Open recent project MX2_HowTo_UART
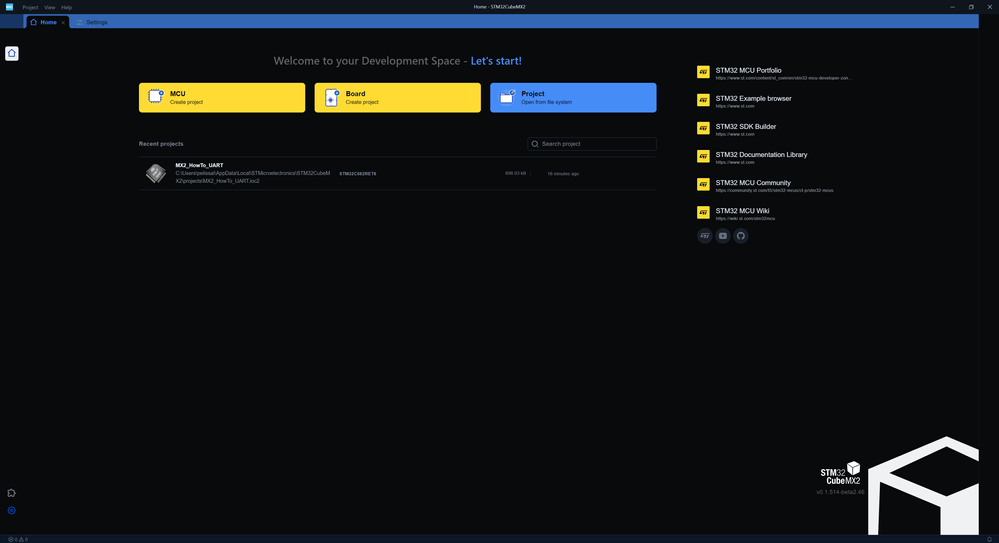Image resolution: width=999 pixels, height=543 pixels. 398,173
